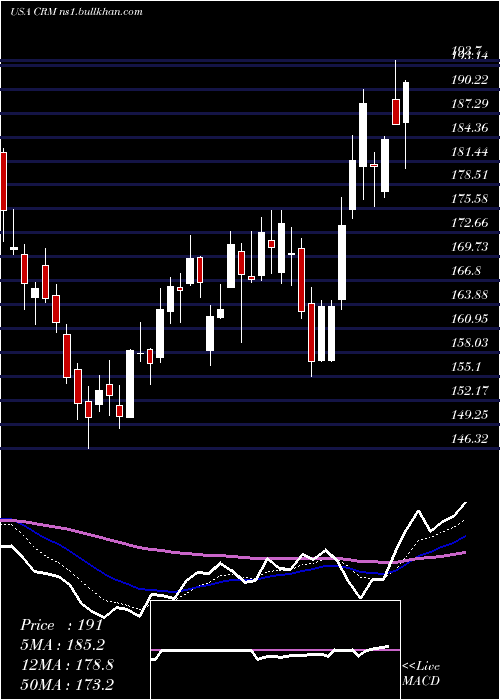This screenshot has height=700, width=500.
Task: Click the '5MA : 185.2' readout
Action: point(63,645)
